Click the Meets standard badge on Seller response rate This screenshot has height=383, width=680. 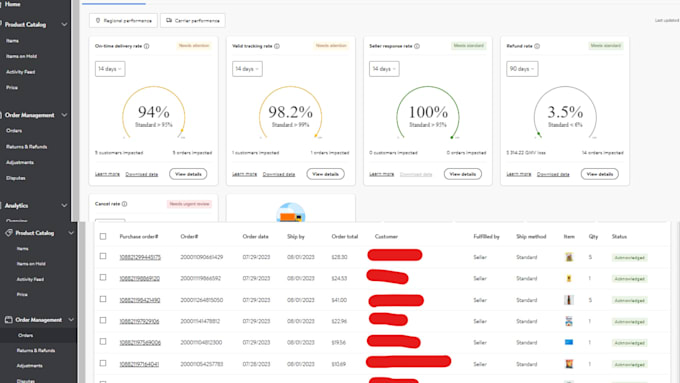click(x=468, y=46)
